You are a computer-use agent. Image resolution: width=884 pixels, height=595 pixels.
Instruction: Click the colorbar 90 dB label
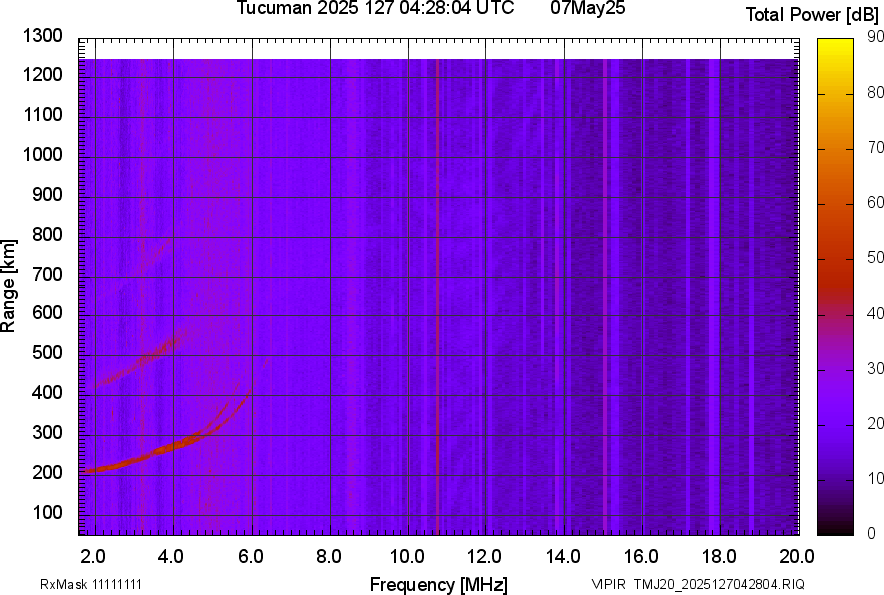(875, 37)
